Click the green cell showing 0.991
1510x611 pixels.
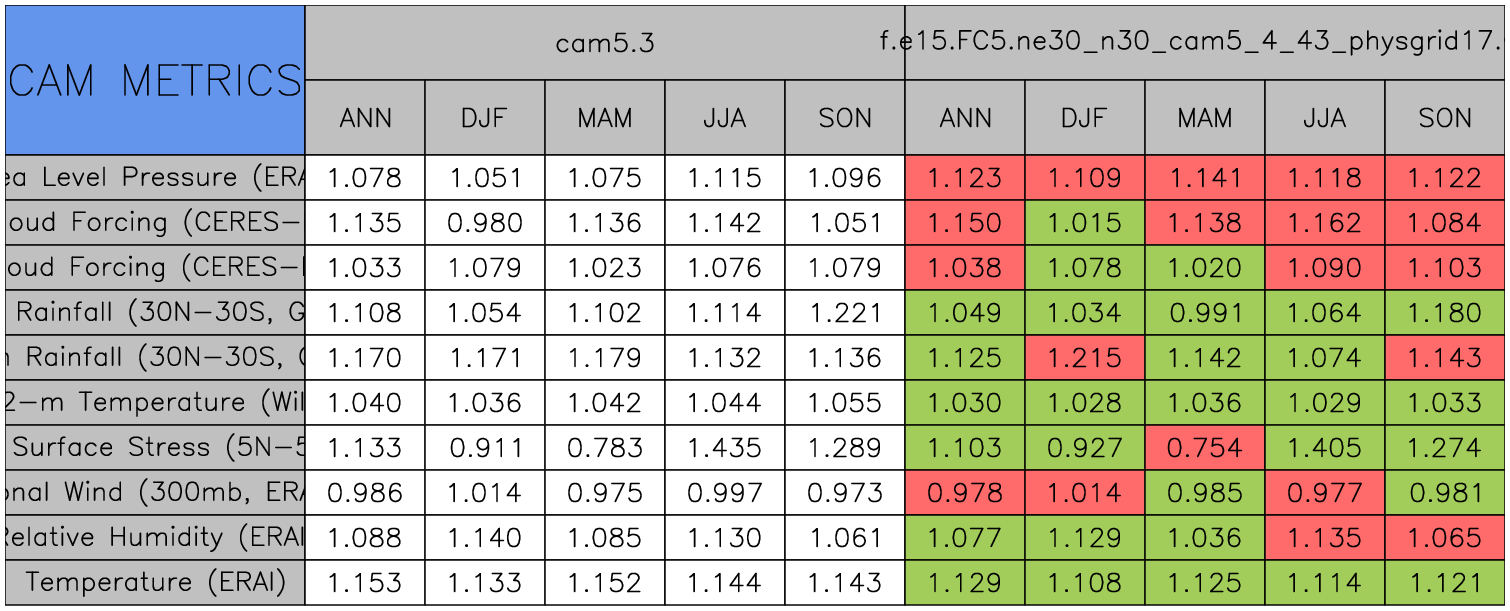coord(1204,313)
